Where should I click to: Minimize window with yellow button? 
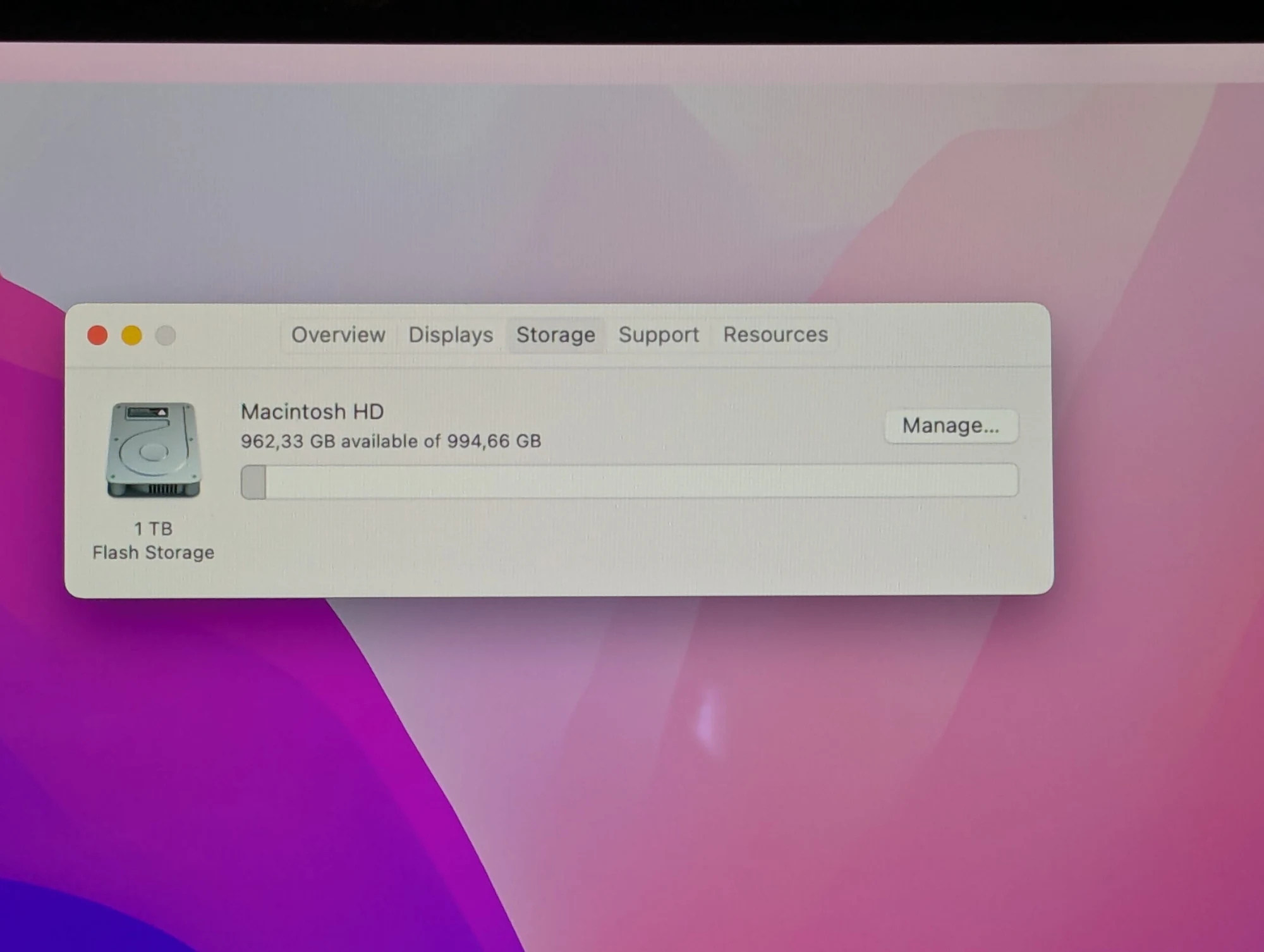point(131,335)
